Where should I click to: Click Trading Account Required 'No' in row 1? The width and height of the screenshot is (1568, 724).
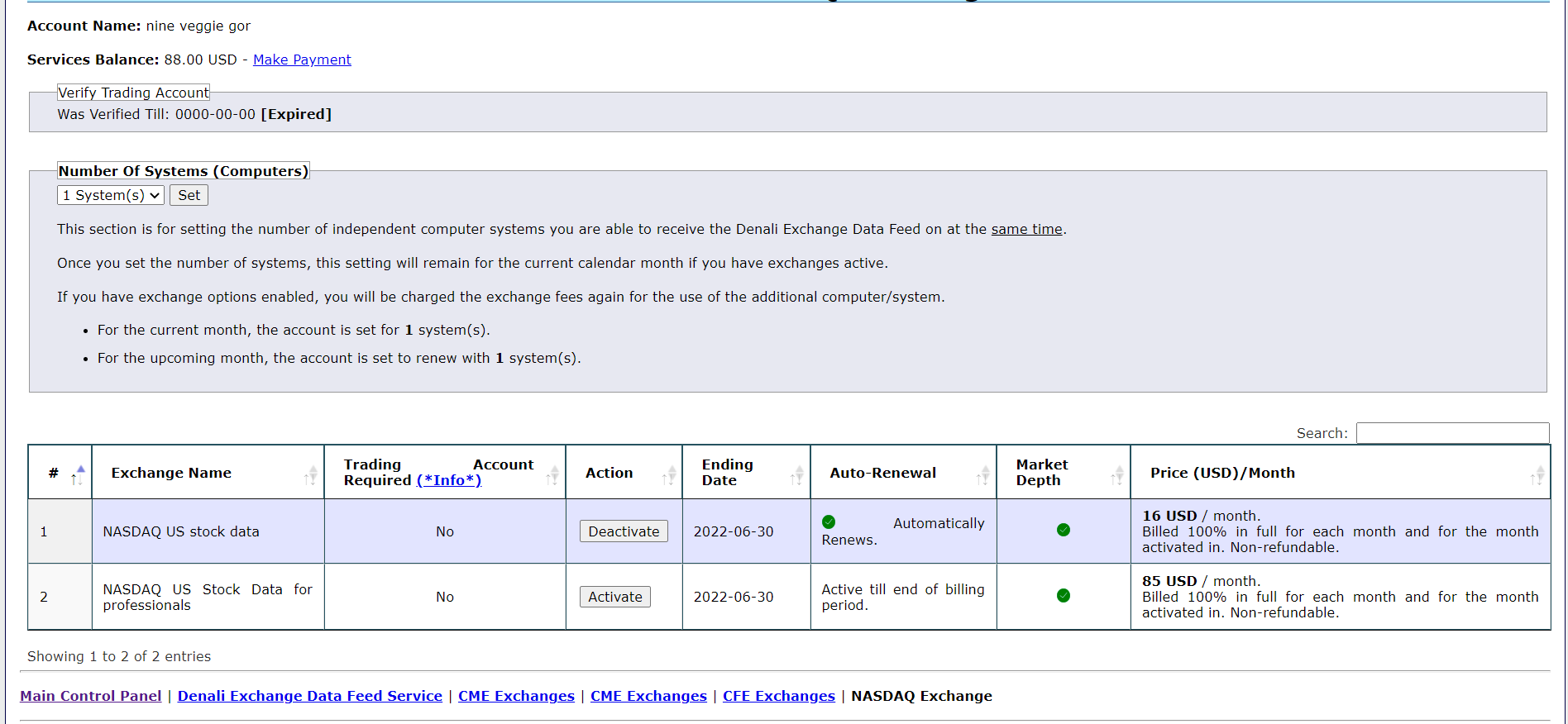pos(445,531)
